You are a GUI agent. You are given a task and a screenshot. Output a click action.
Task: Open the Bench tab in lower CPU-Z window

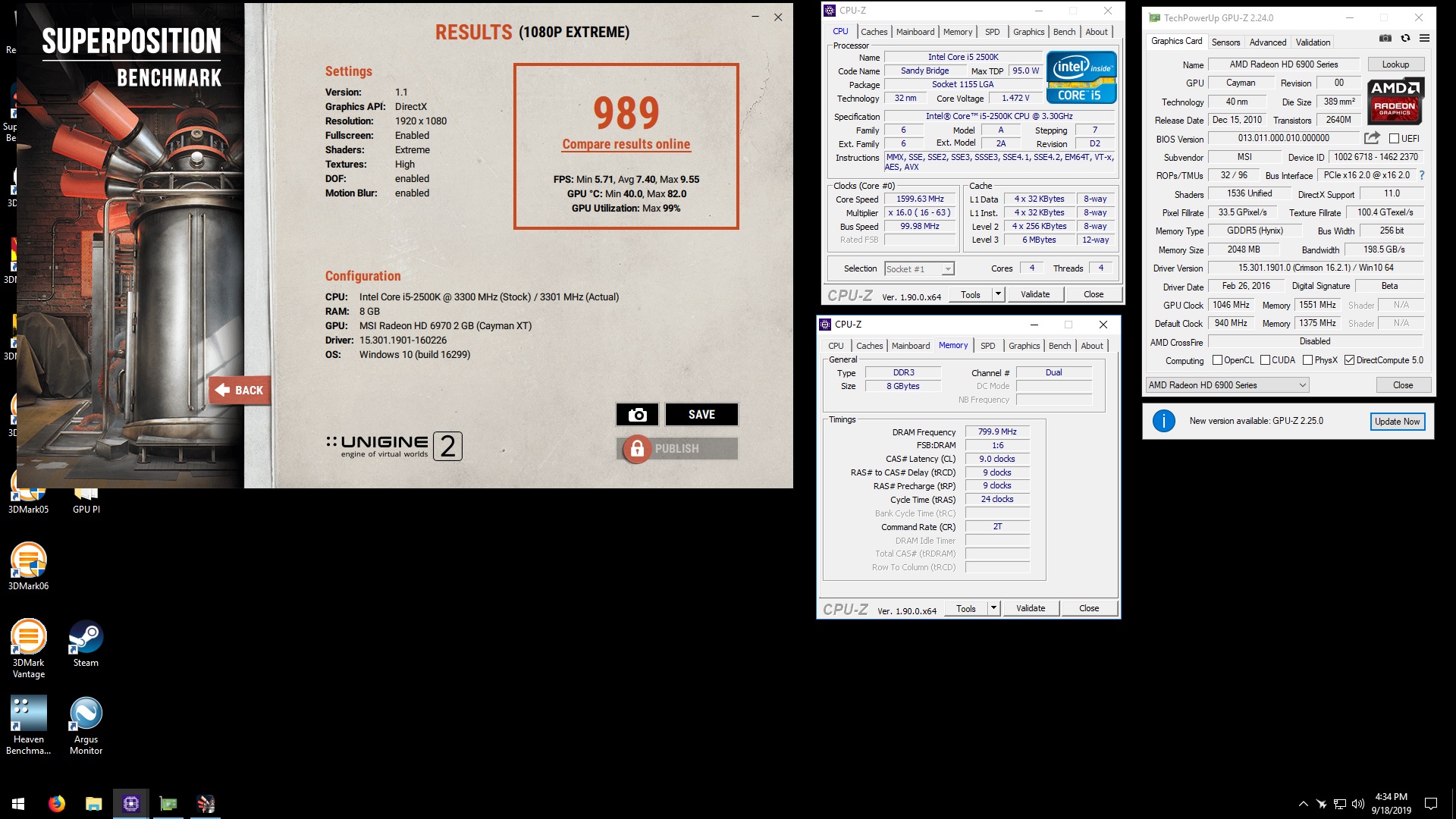coord(1059,346)
